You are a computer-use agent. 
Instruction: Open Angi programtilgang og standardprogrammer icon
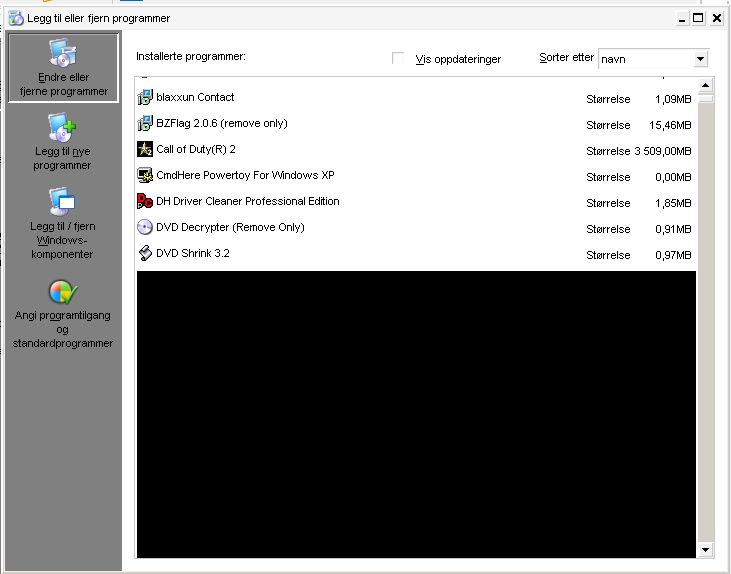63,292
